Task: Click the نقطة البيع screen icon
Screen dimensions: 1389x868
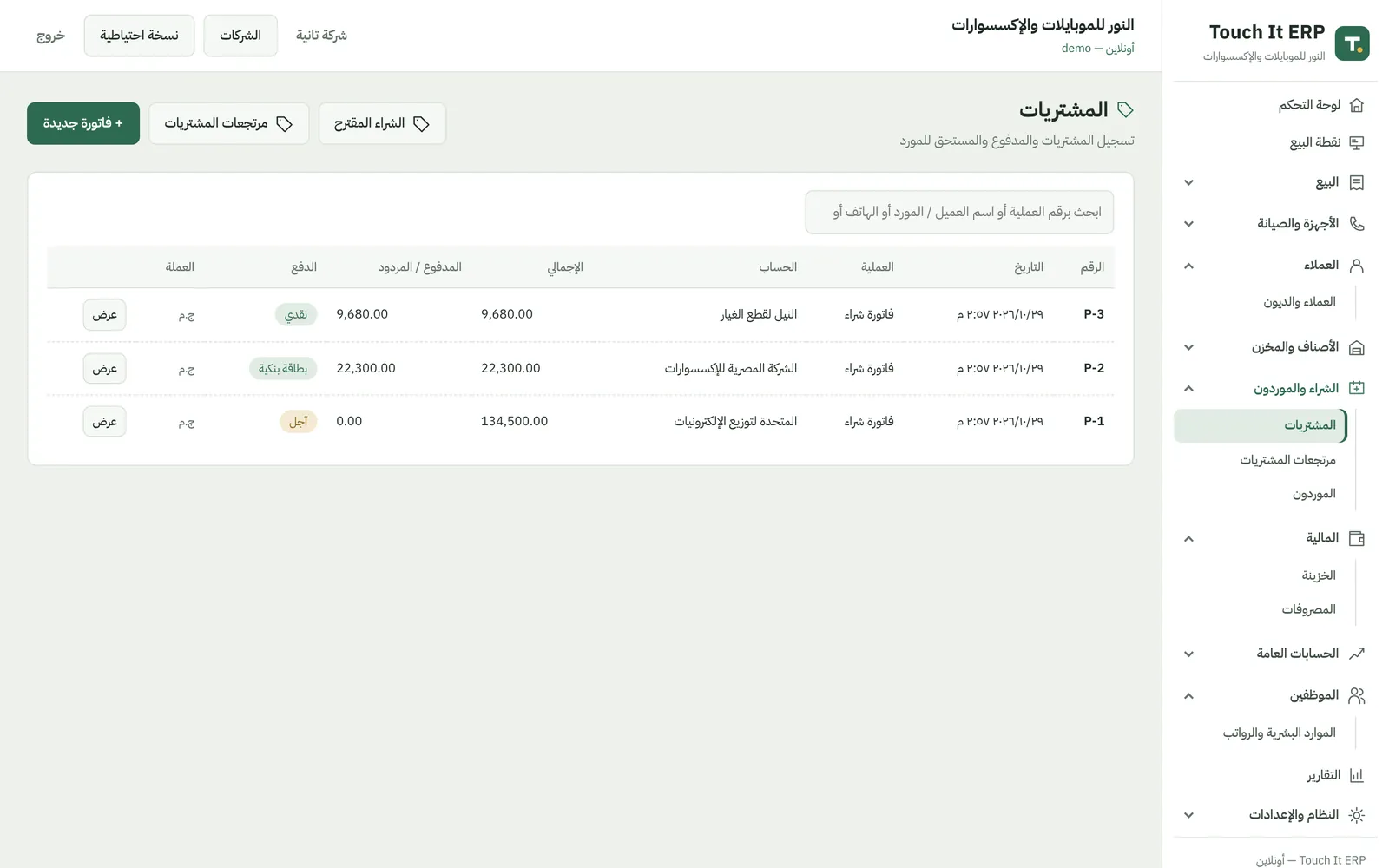Action: tap(1357, 142)
